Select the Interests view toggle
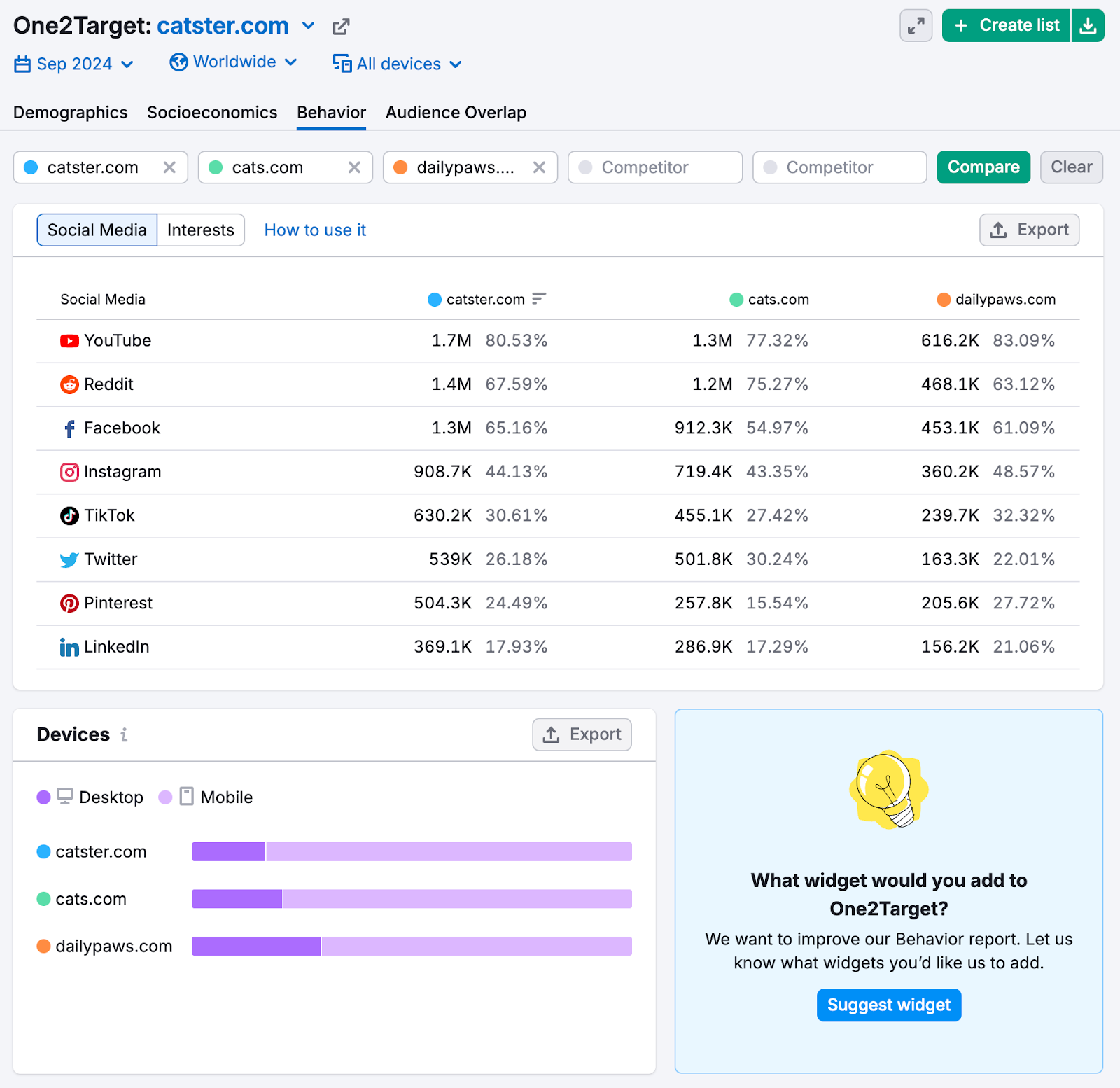This screenshot has height=1088, width=1120. (x=200, y=230)
